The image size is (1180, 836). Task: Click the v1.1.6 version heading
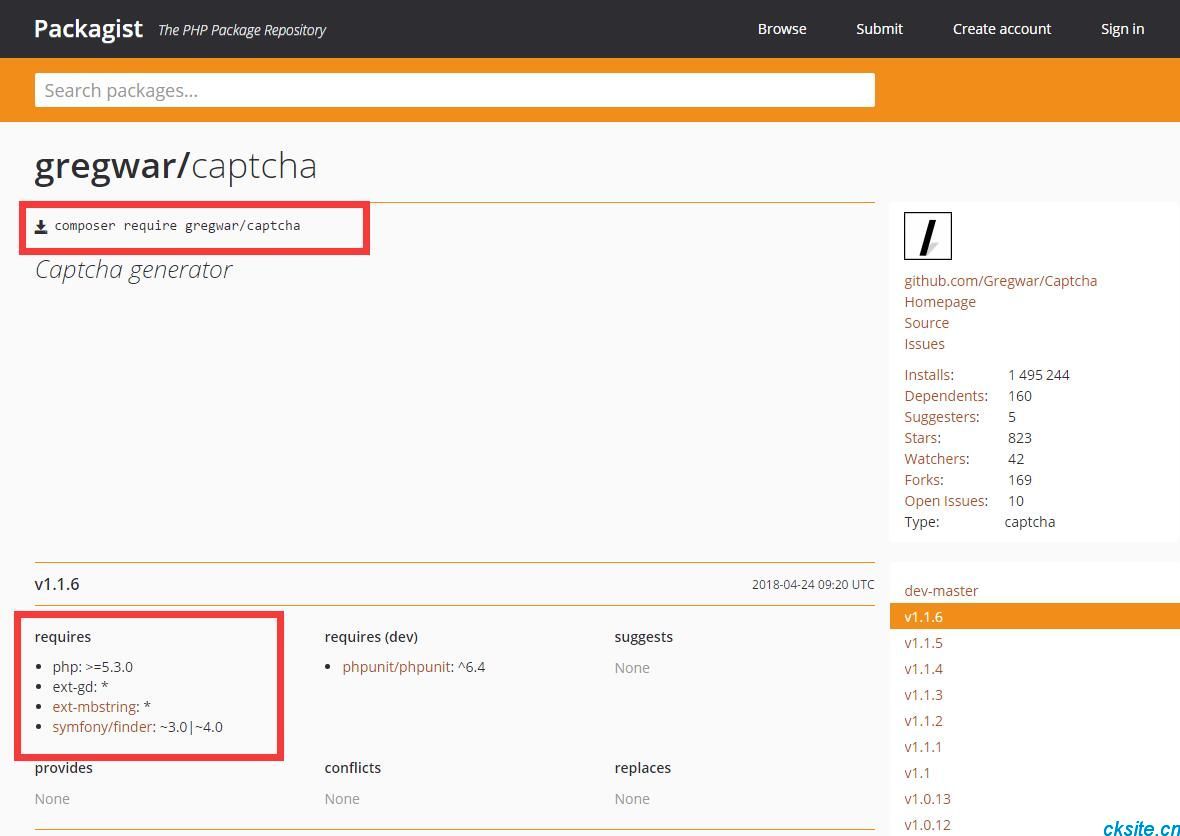coord(57,584)
